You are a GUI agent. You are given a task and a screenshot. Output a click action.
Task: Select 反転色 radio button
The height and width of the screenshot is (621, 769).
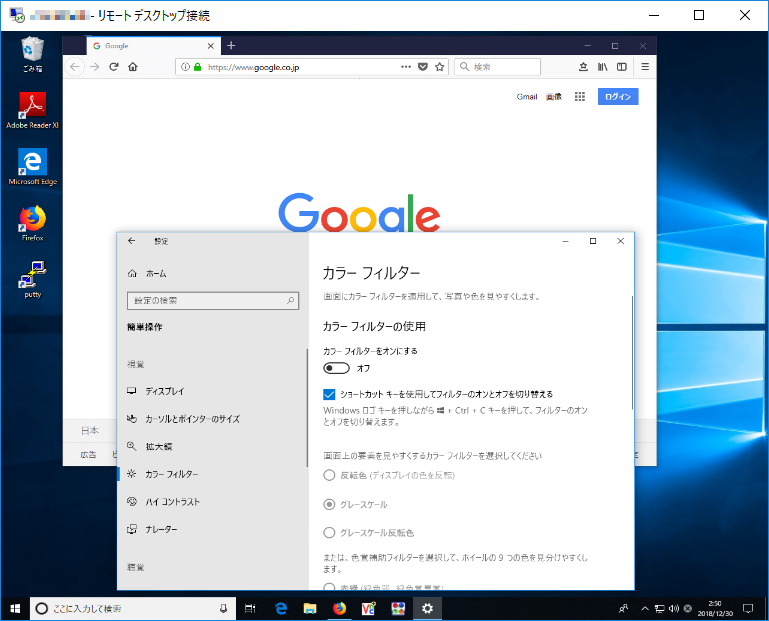(329, 475)
